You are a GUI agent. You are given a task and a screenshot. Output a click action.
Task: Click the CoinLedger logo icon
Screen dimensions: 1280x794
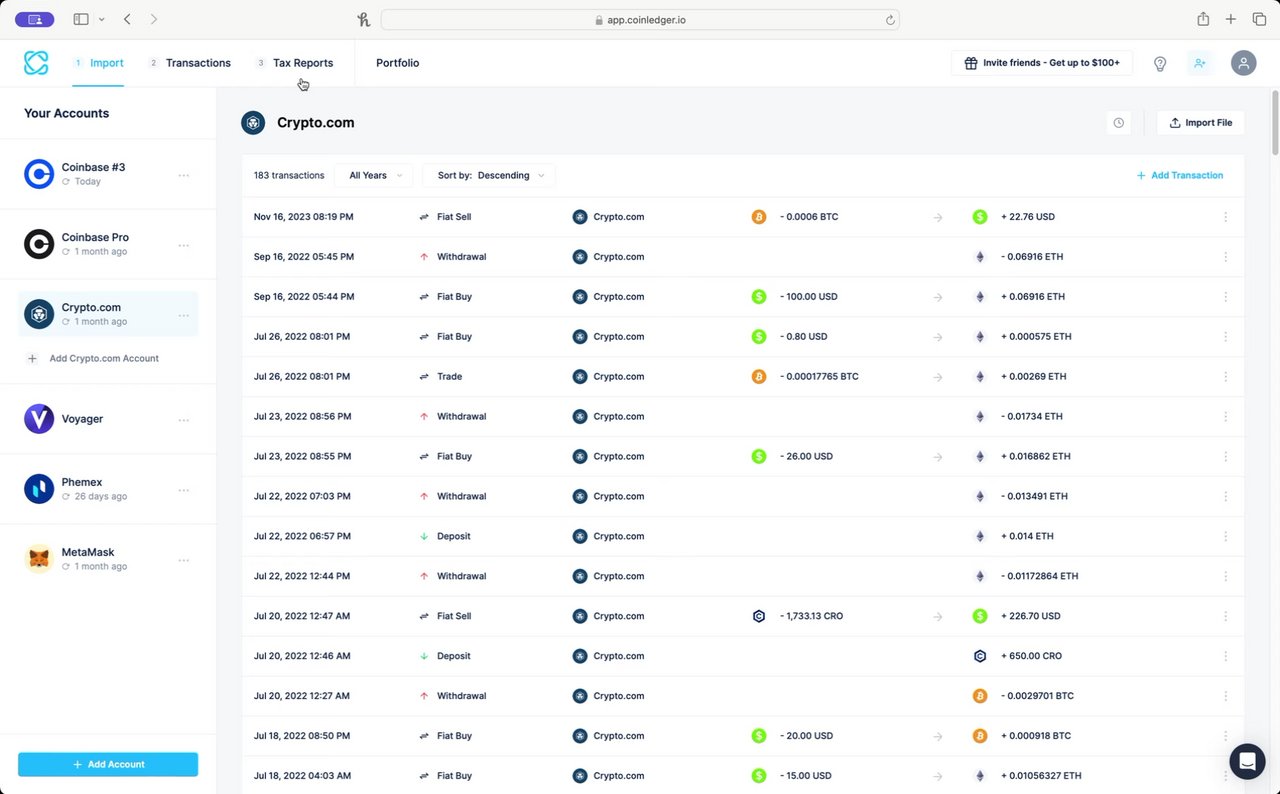point(36,63)
